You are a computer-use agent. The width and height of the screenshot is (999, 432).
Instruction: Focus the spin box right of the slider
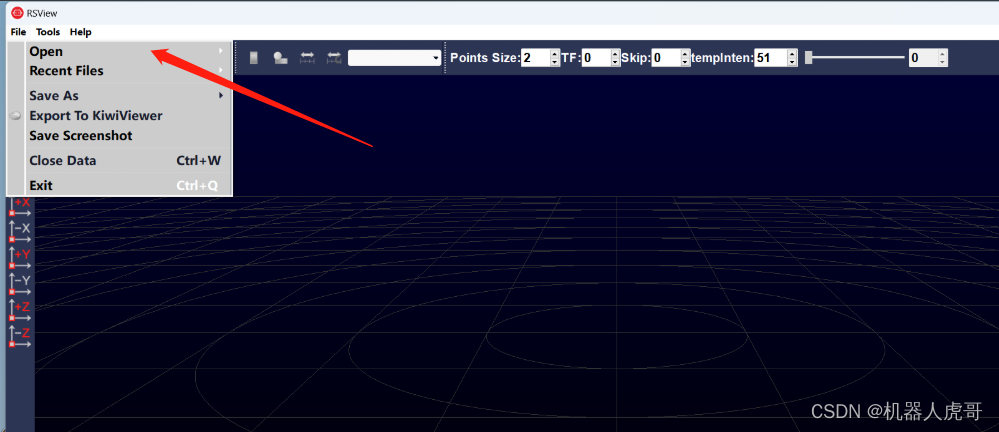(x=923, y=58)
